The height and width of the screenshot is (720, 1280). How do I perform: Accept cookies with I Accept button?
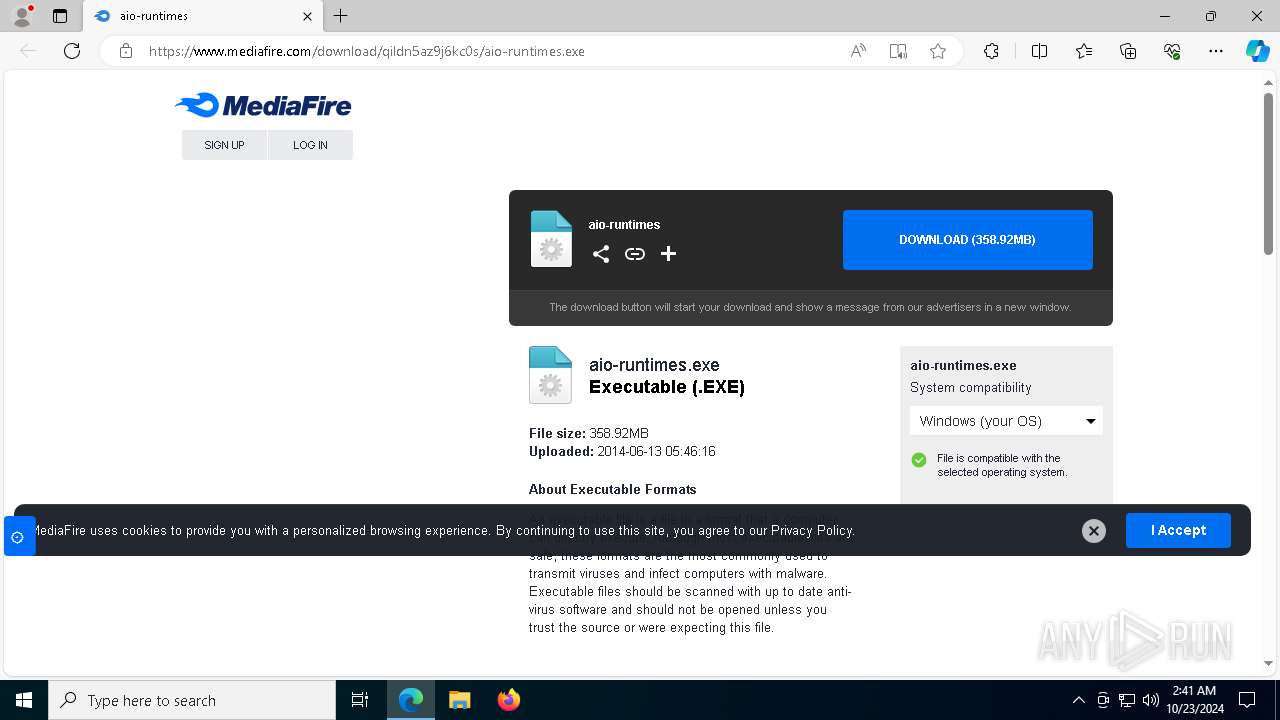click(x=1178, y=530)
